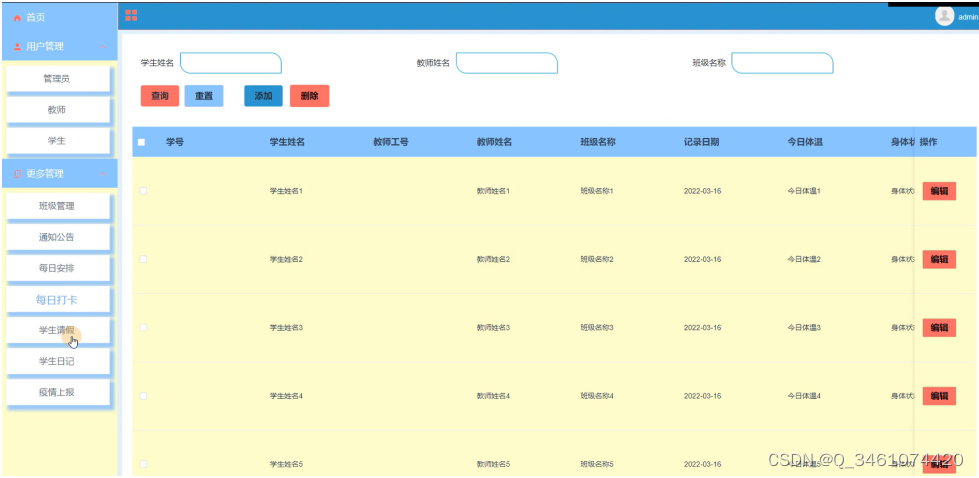Check the row checkbox for 学生姓名4
The image size is (979, 478).
[143, 396]
